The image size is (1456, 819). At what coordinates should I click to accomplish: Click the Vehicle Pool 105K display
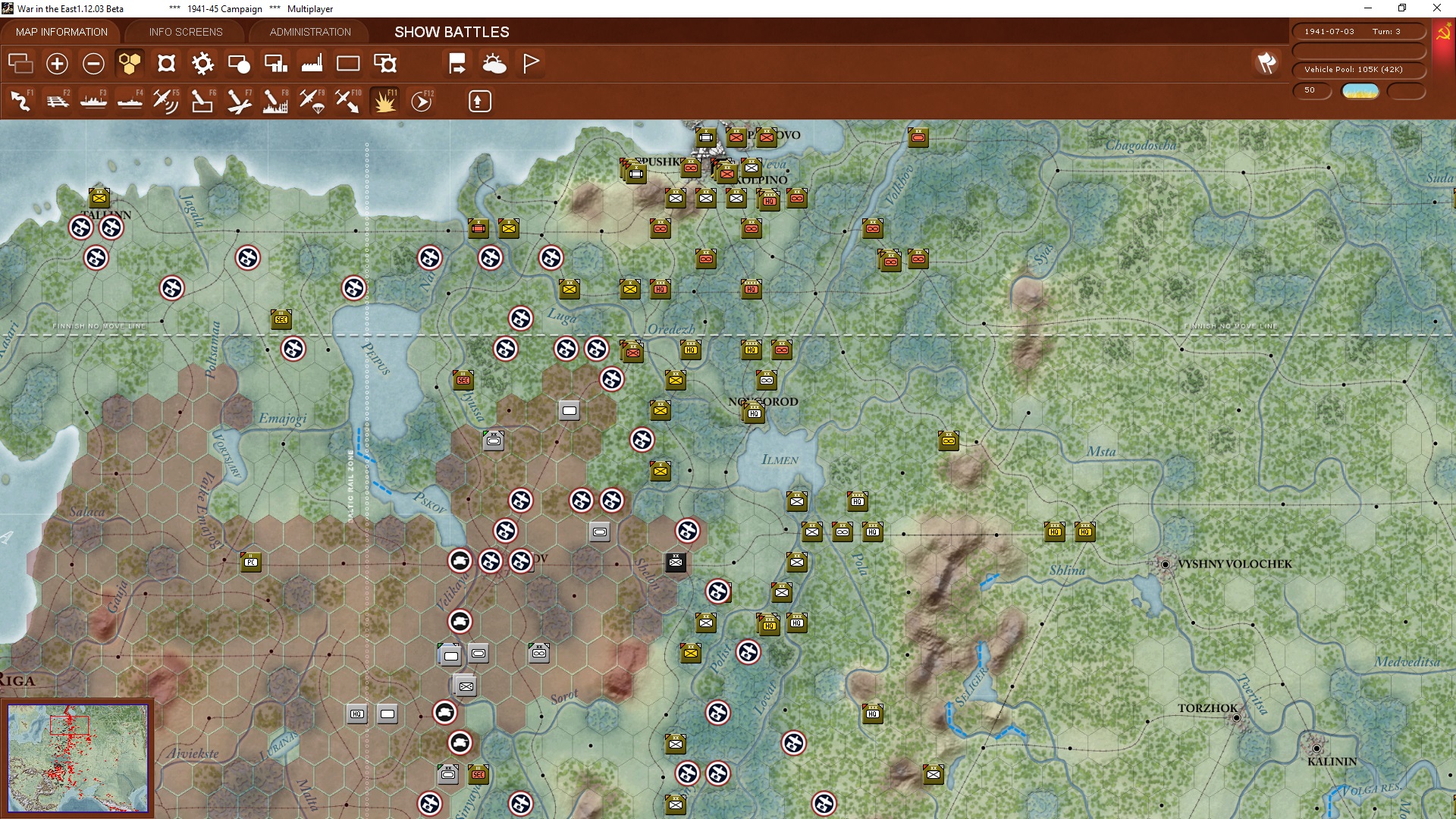click(x=1358, y=70)
